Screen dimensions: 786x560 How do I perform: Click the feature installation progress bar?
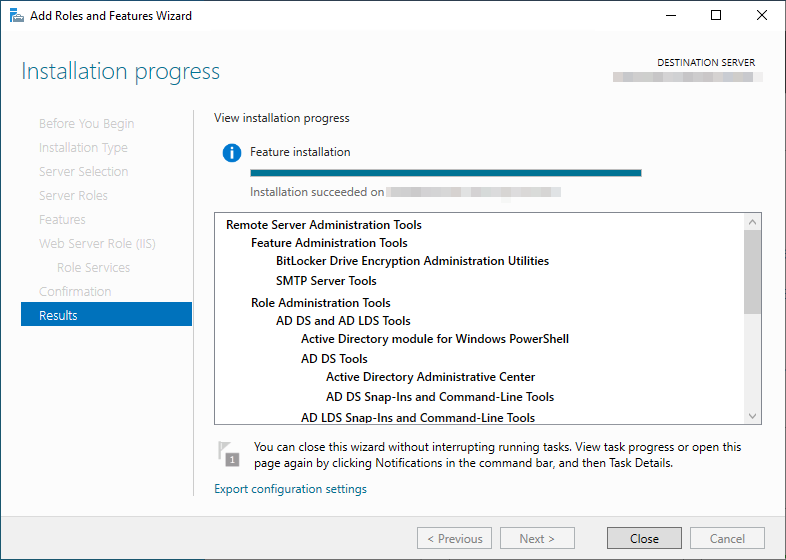click(x=445, y=173)
